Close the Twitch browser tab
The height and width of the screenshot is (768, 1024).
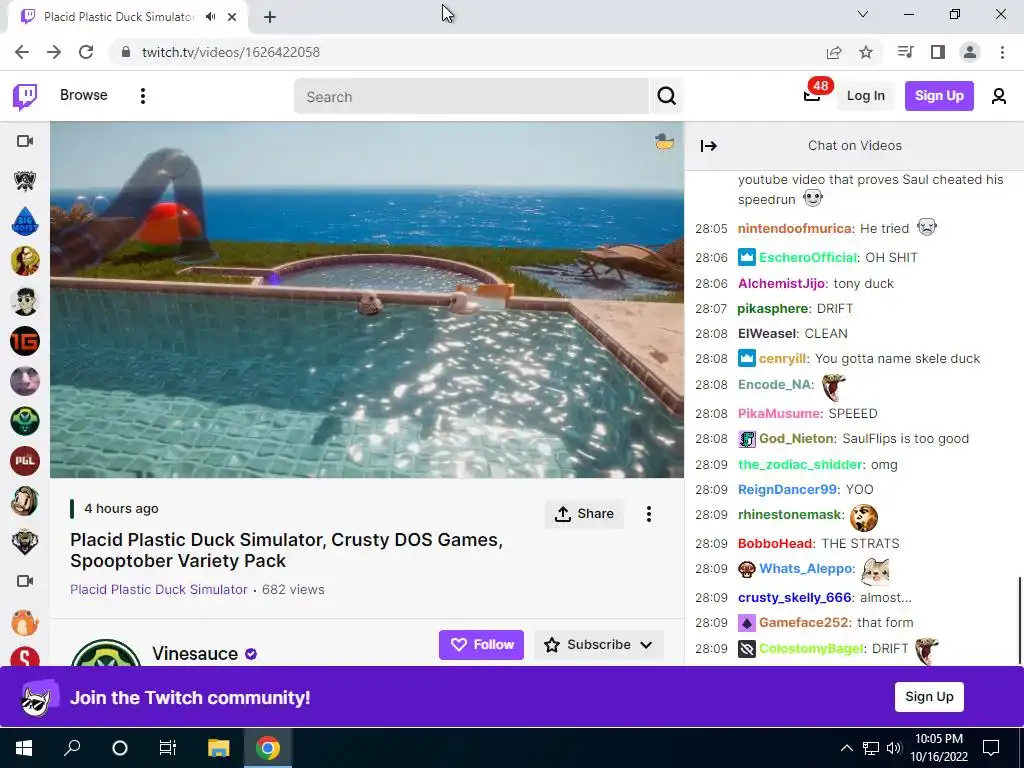tap(232, 17)
